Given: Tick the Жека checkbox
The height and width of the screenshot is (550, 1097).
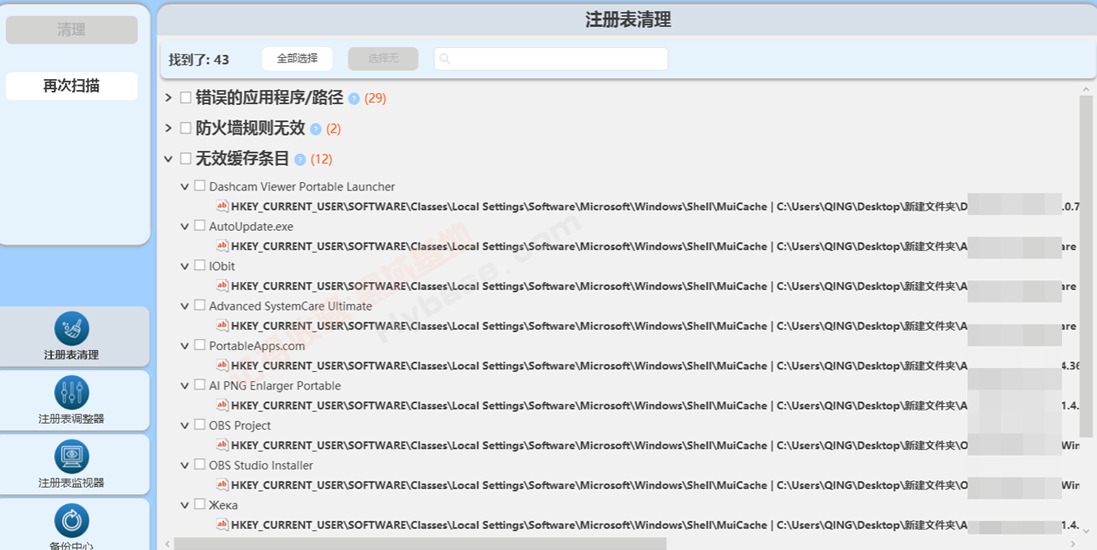Looking at the screenshot, I should [200, 505].
